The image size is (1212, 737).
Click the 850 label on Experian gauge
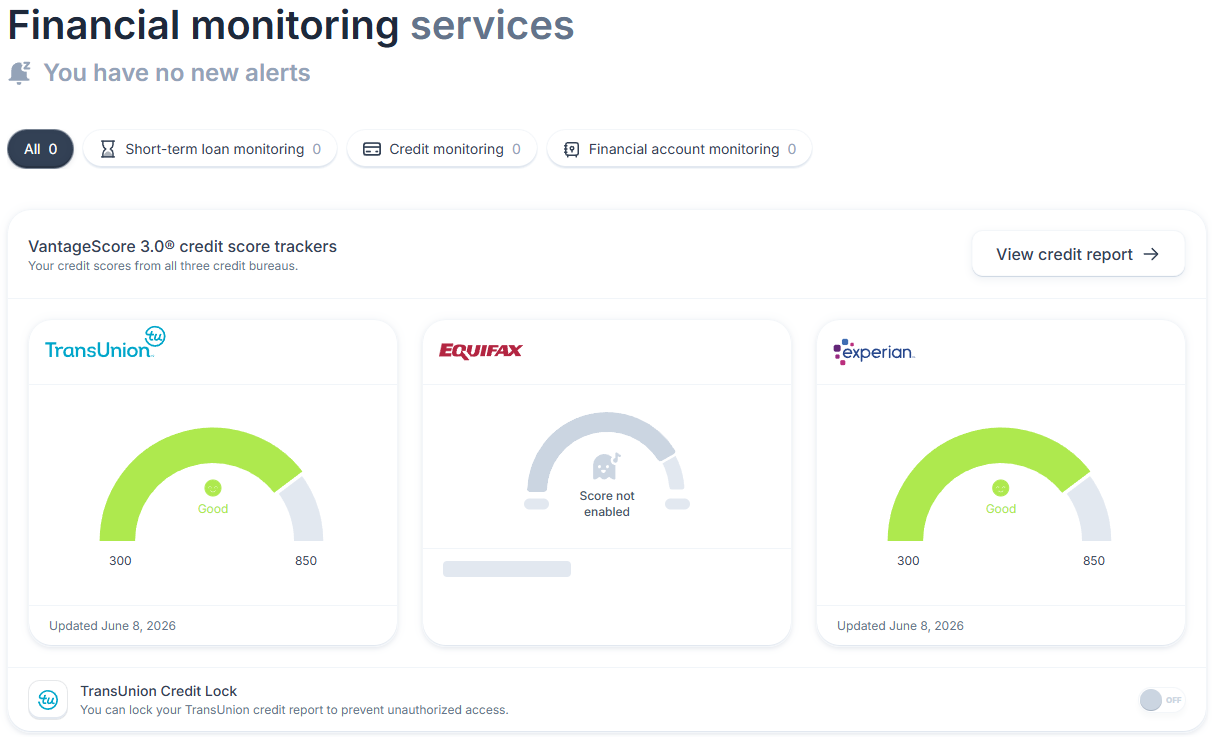pyautogui.click(x=1094, y=561)
